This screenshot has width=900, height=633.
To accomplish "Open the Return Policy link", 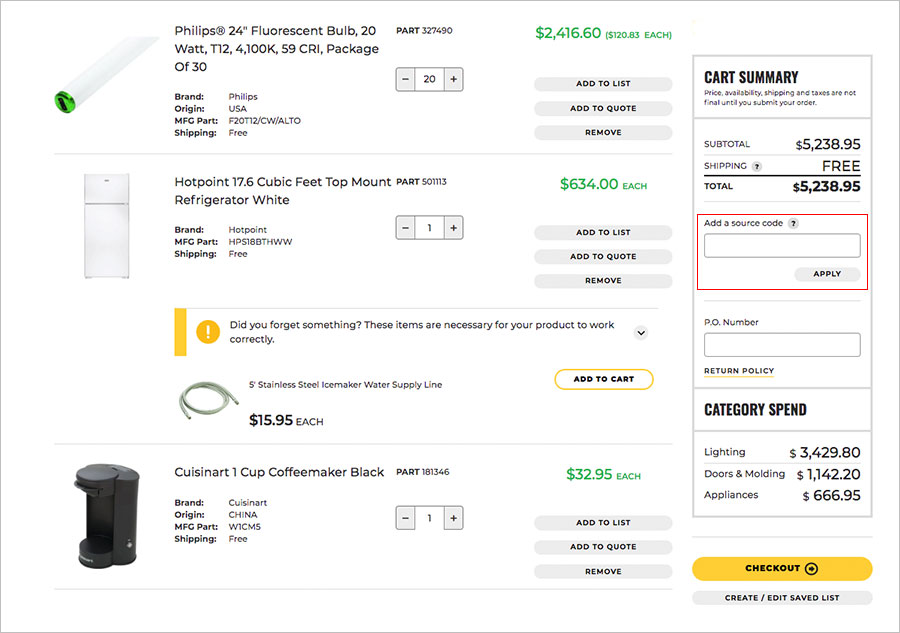I will coord(738,370).
